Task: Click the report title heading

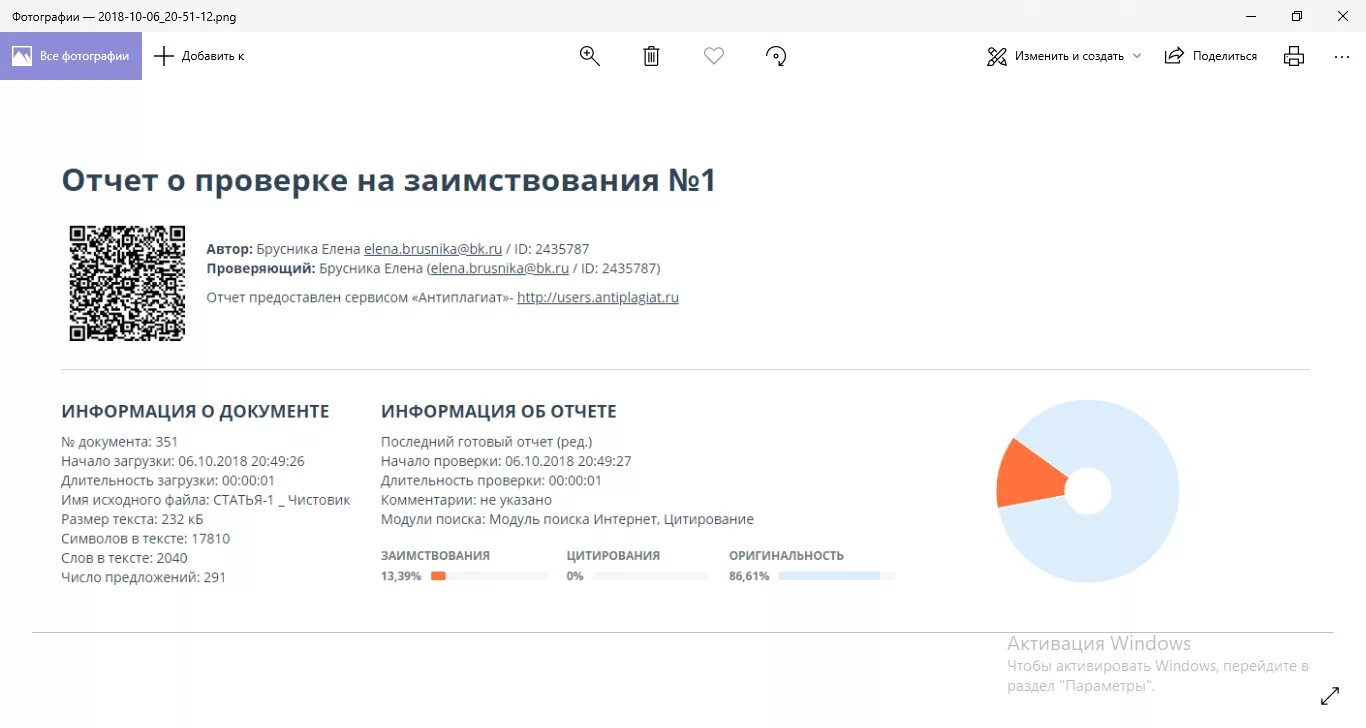Action: (389, 180)
